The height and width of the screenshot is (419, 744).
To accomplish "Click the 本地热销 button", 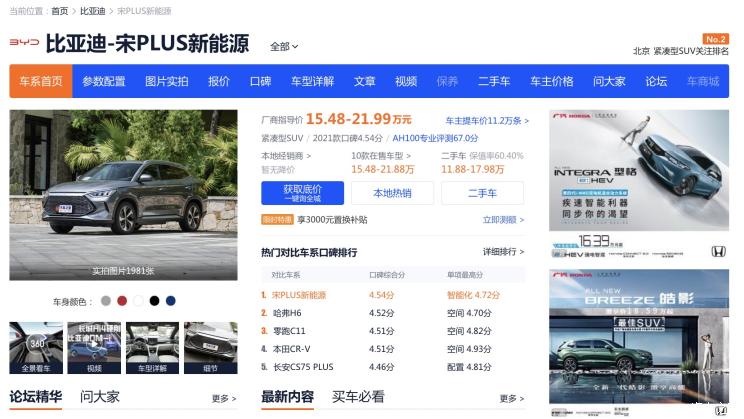I will pyautogui.click(x=392, y=193).
